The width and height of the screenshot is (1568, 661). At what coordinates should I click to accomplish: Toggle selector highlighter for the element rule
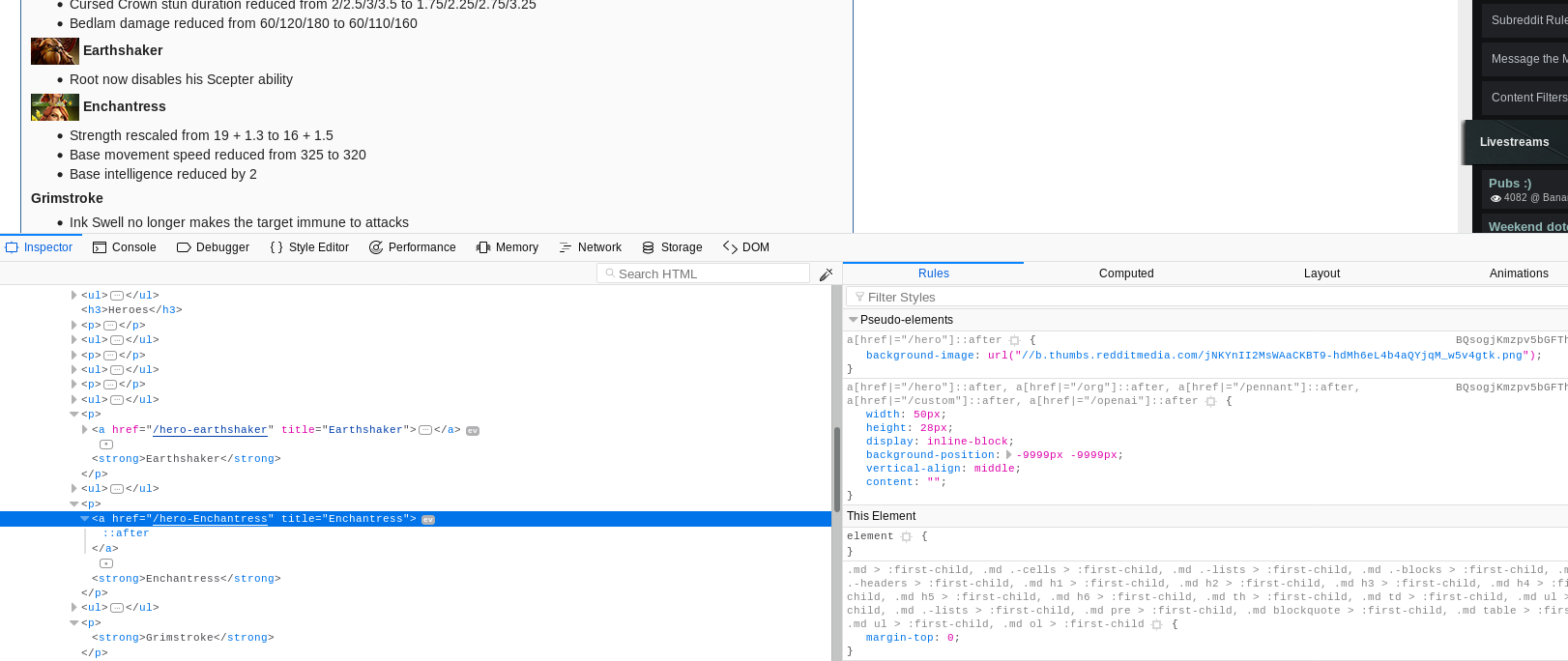[906, 536]
